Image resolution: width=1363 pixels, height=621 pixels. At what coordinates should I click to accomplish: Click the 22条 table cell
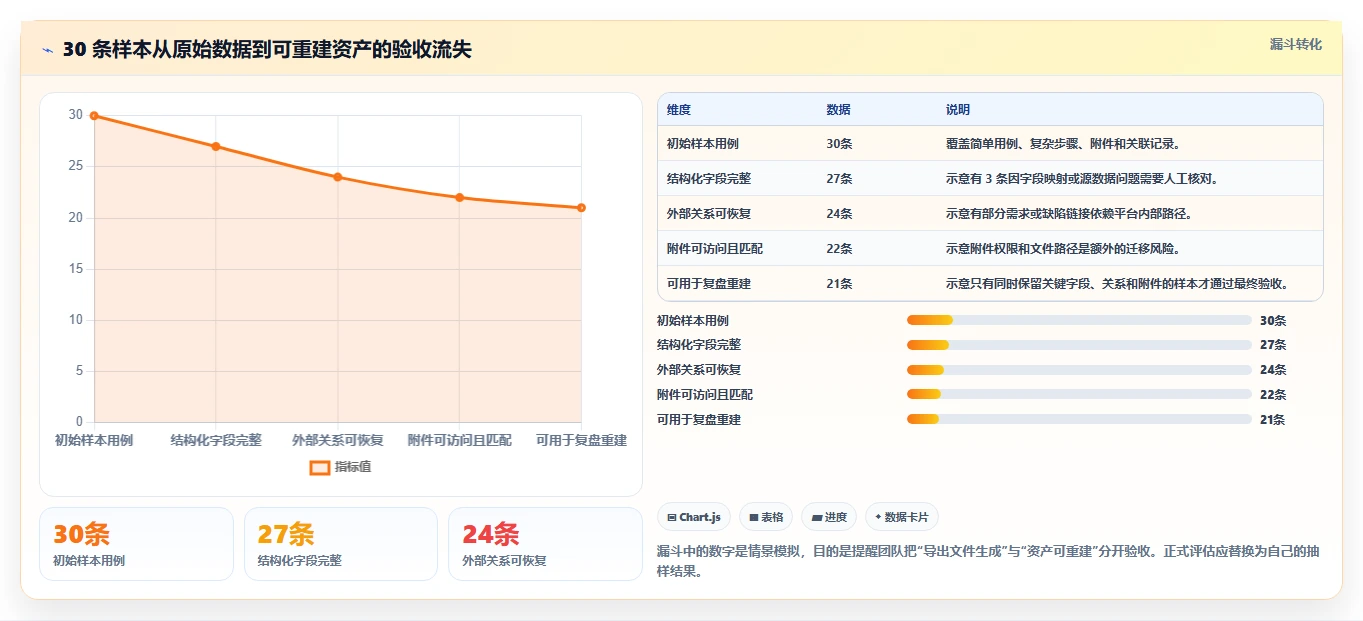click(x=876, y=248)
